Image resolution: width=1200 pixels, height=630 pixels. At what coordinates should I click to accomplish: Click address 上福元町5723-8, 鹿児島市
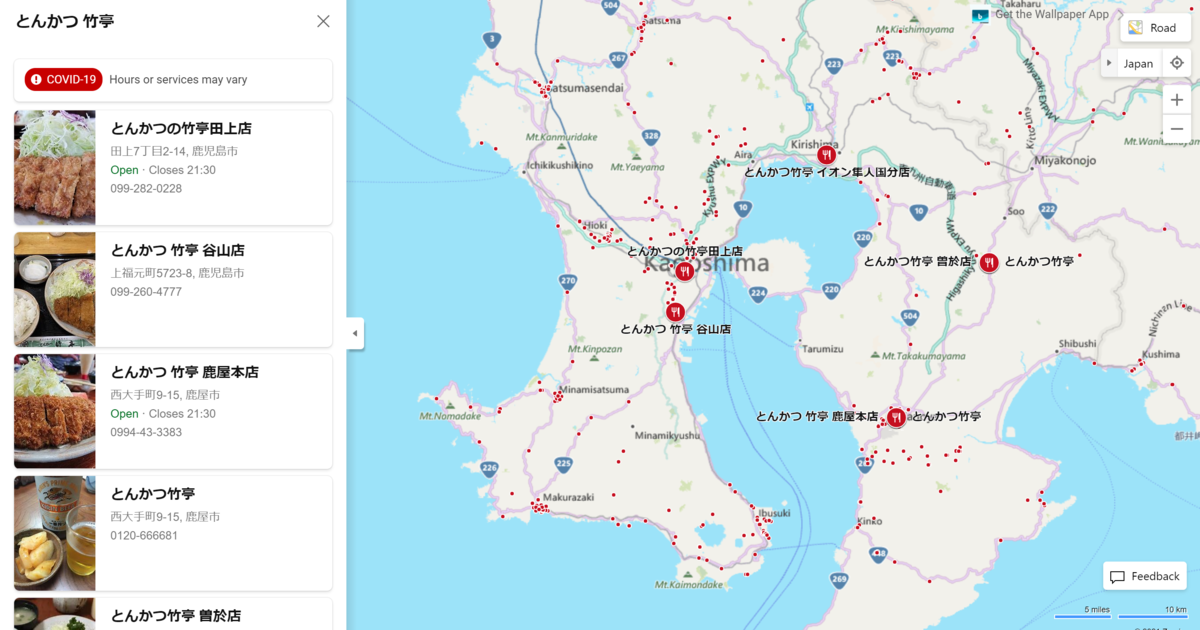(x=177, y=273)
